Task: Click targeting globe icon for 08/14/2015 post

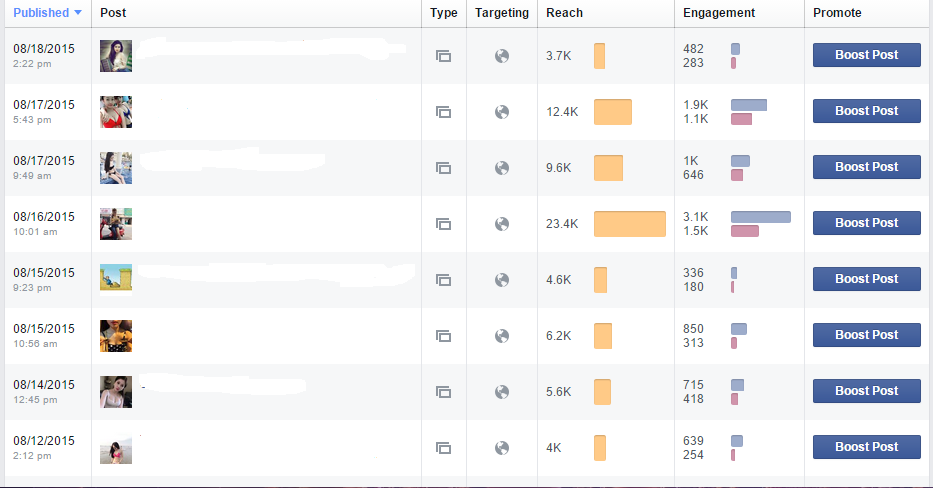Action: 502,392
